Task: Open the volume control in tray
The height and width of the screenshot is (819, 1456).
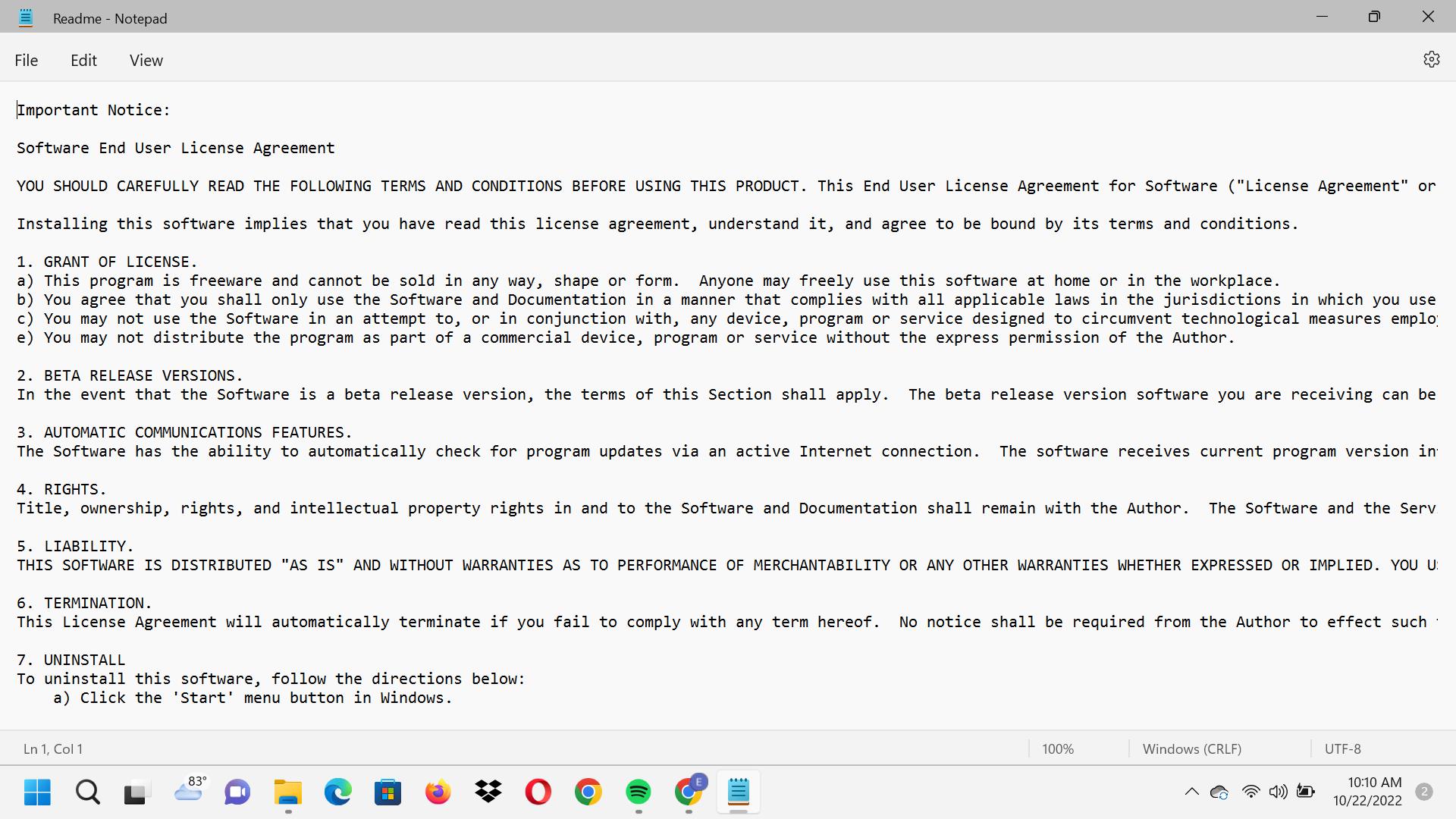Action: coord(1278,792)
